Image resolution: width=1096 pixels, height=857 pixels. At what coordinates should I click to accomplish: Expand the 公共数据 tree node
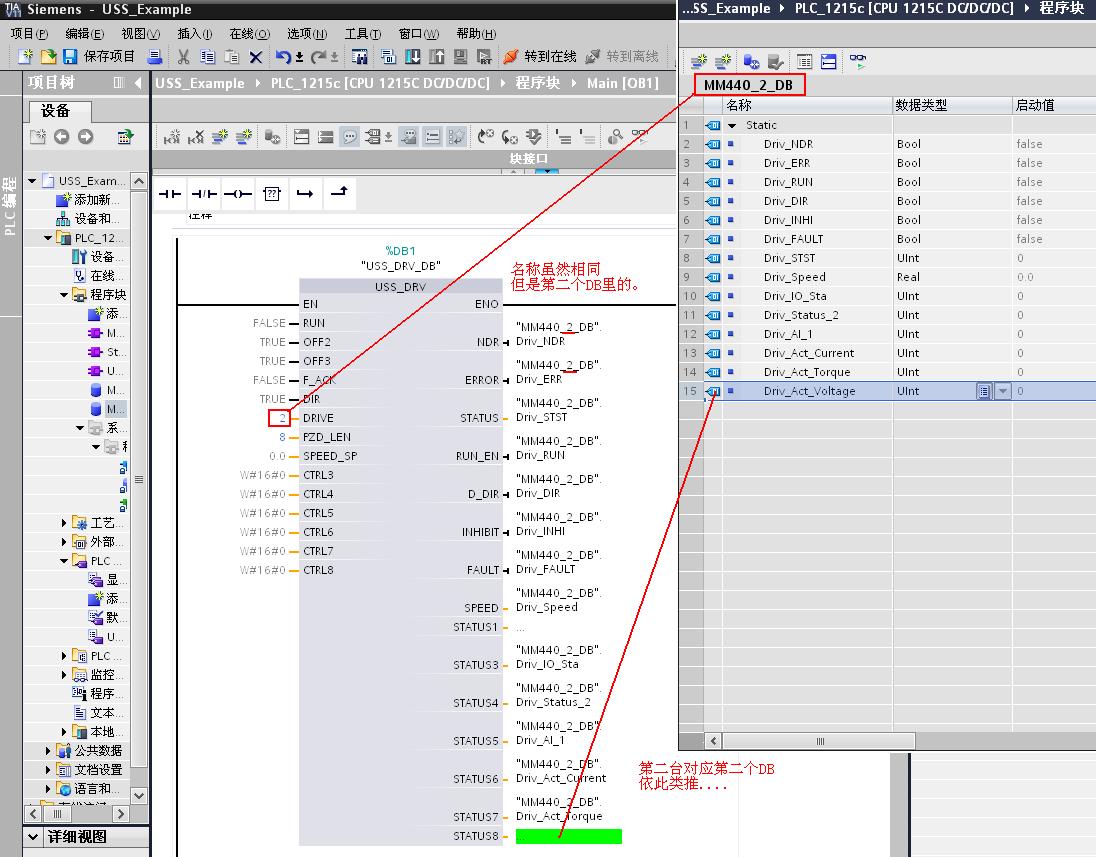(48, 751)
